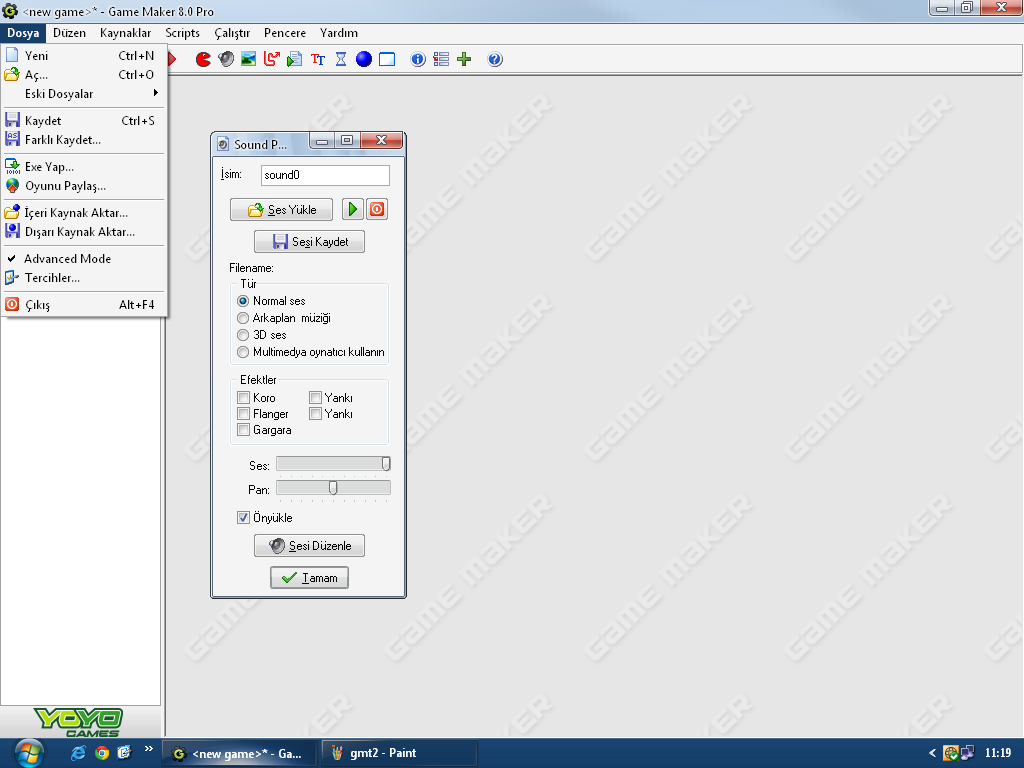The image size is (1024, 768).
Task: Click the new game Game Maker taskbar button
Action: click(x=240, y=753)
